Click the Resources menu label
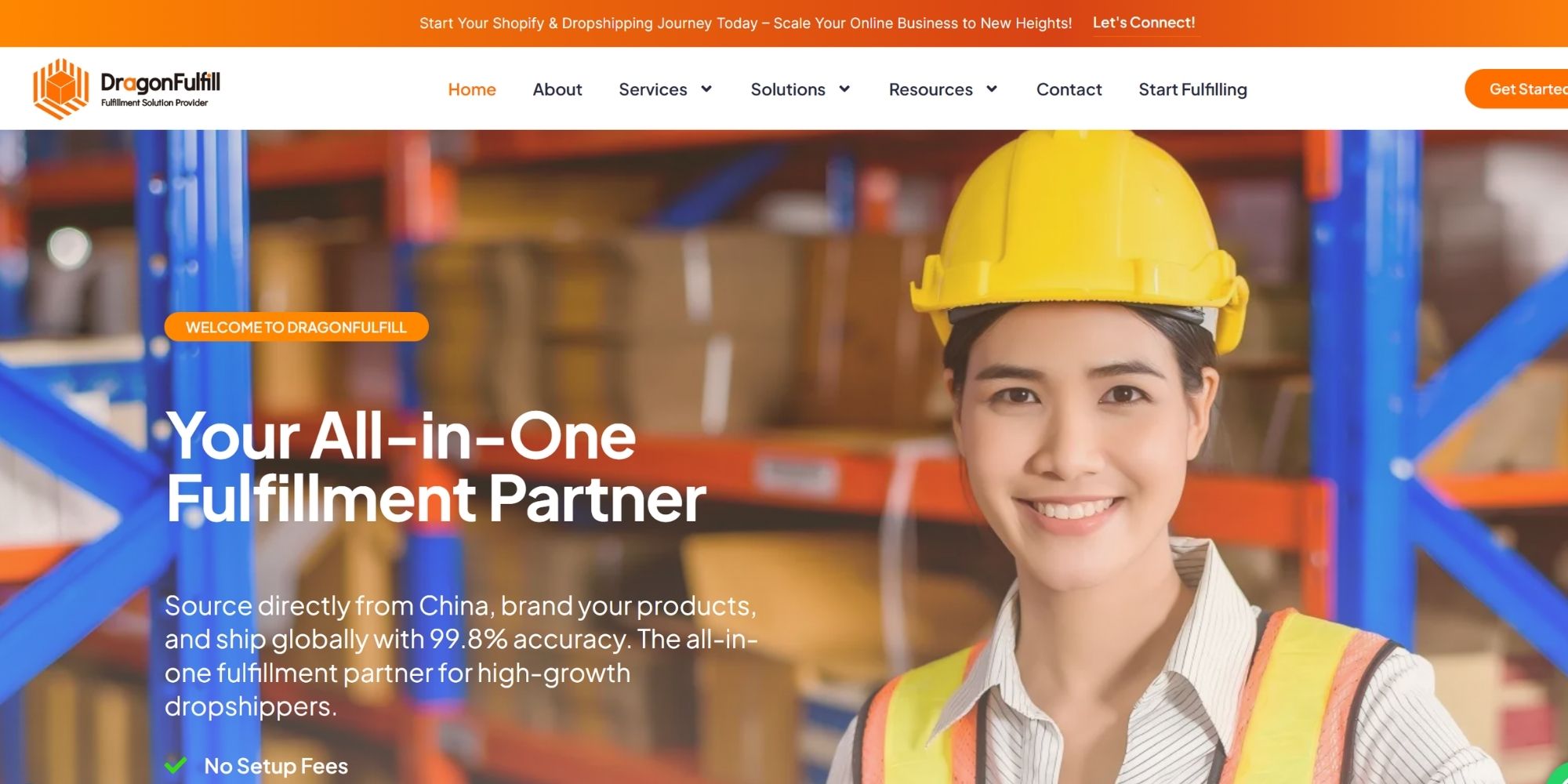Viewport: 1568px width, 784px height. point(931,89)
